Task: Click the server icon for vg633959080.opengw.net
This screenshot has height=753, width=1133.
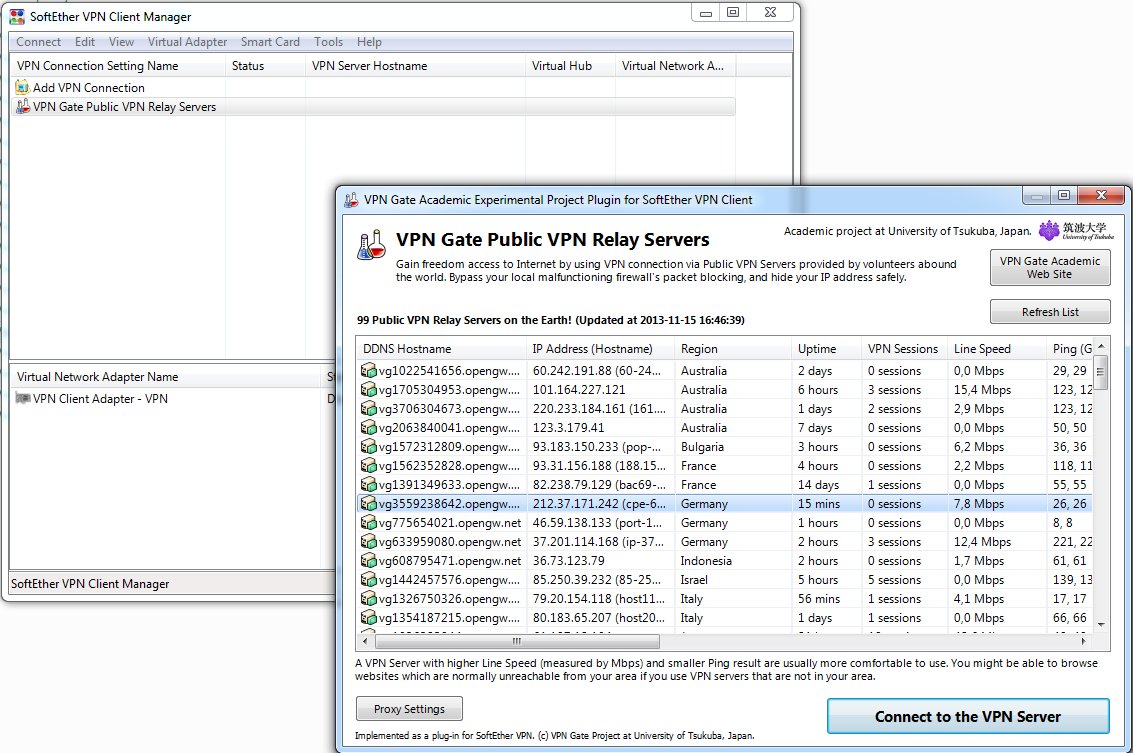Action: [x=369, y=541]
